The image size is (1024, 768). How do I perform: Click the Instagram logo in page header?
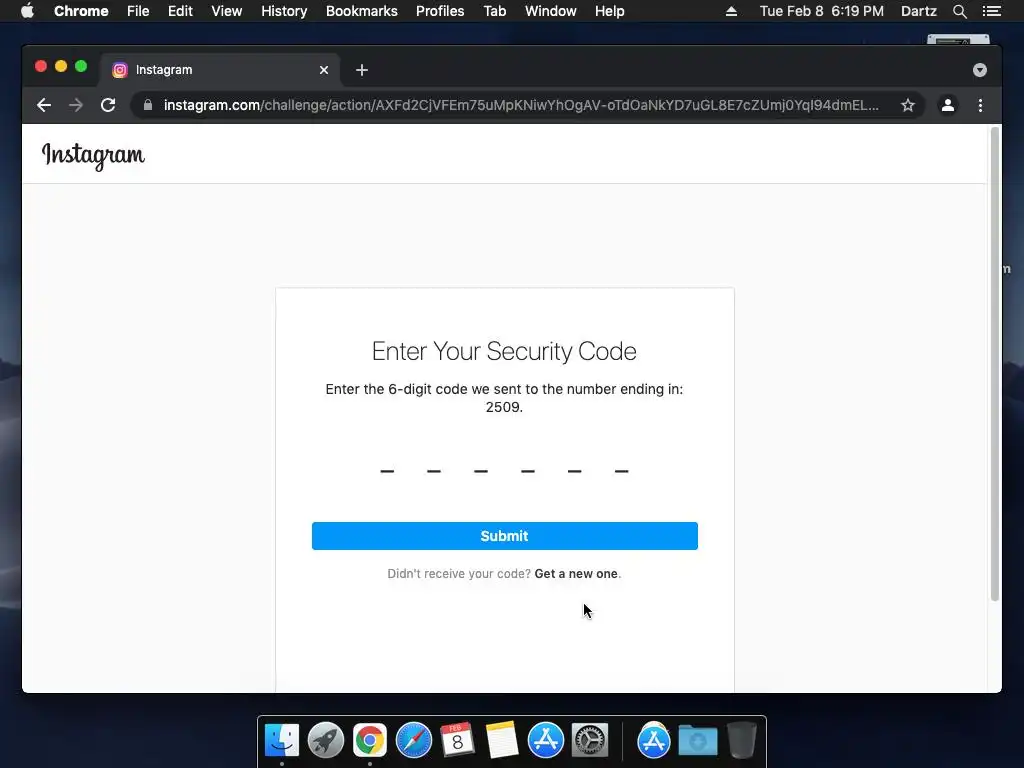click(93, 155)
